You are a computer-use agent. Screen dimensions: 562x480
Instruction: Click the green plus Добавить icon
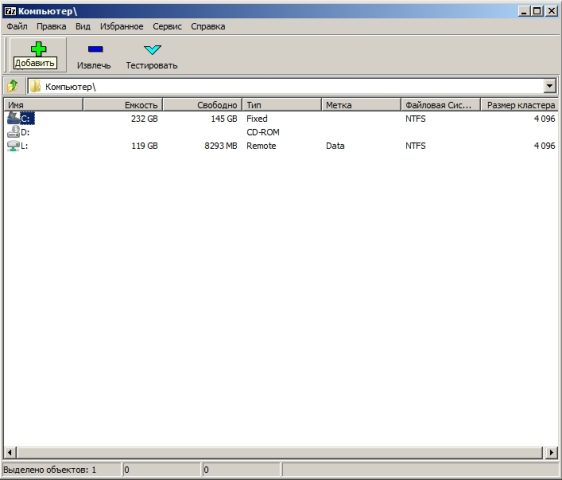[x=38, y=49]
